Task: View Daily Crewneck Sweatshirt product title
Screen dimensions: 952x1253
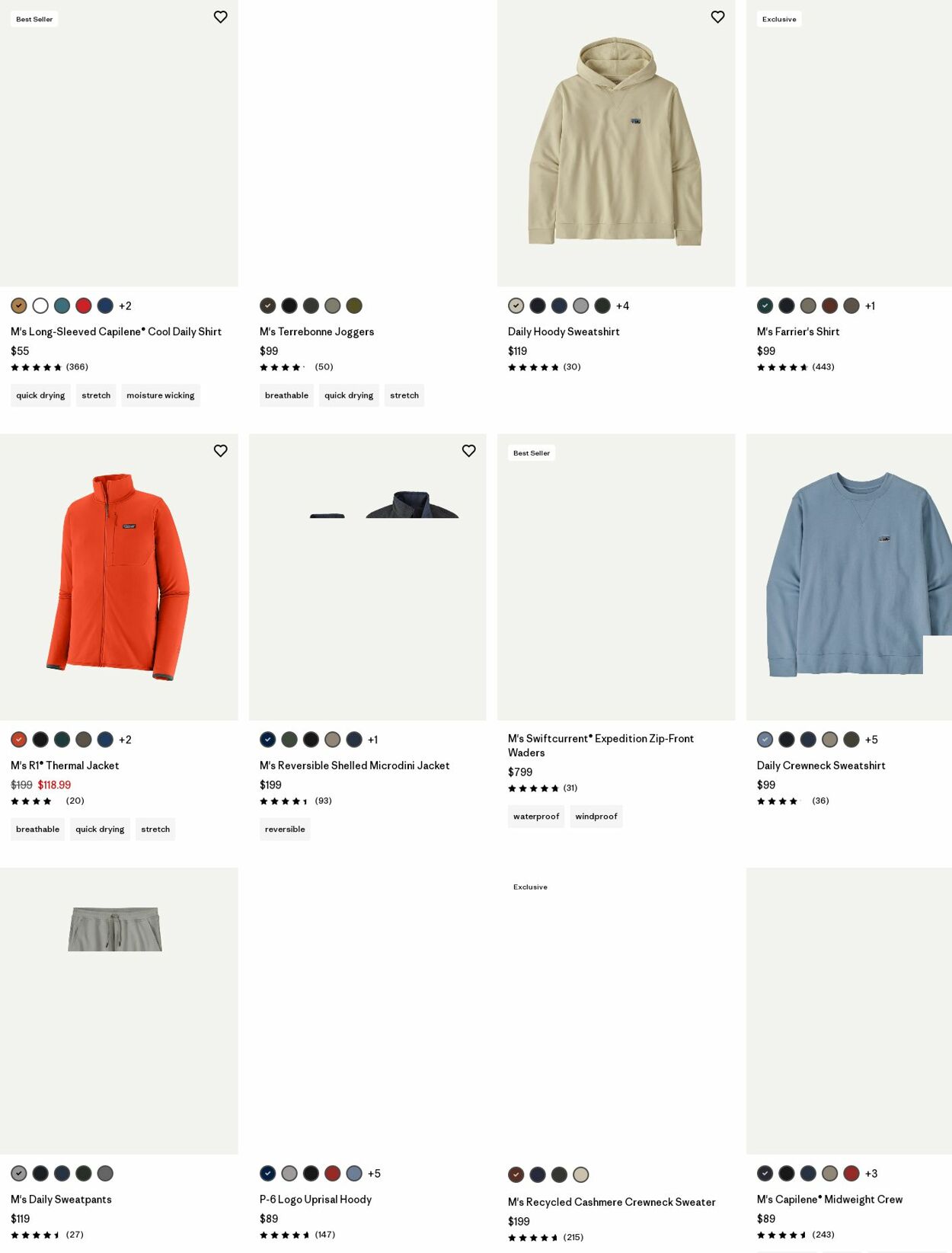Action: [821, 766]
